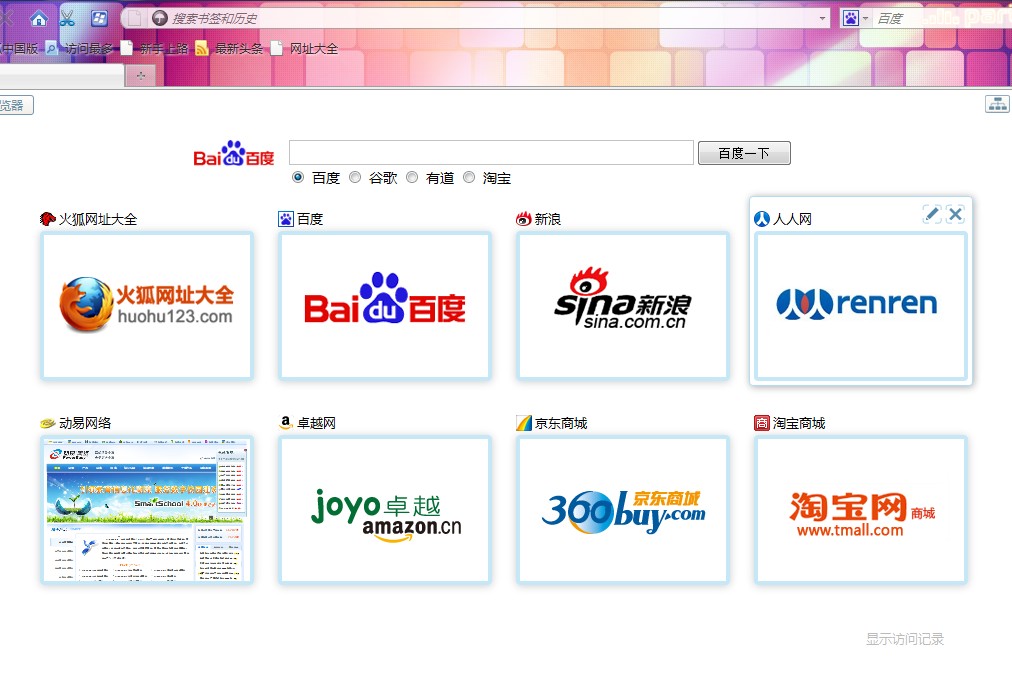1012x676 pixels.
Task: Click the 显示访问记录 link
Action: click(904, 639)
